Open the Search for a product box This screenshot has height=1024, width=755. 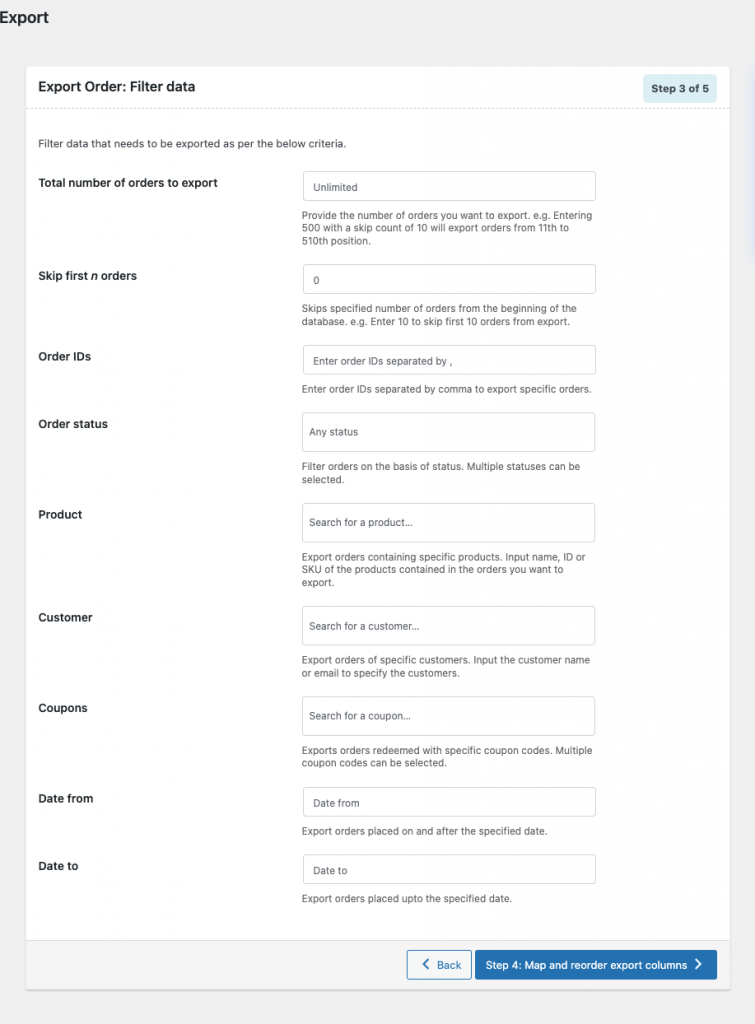(449, 523)
